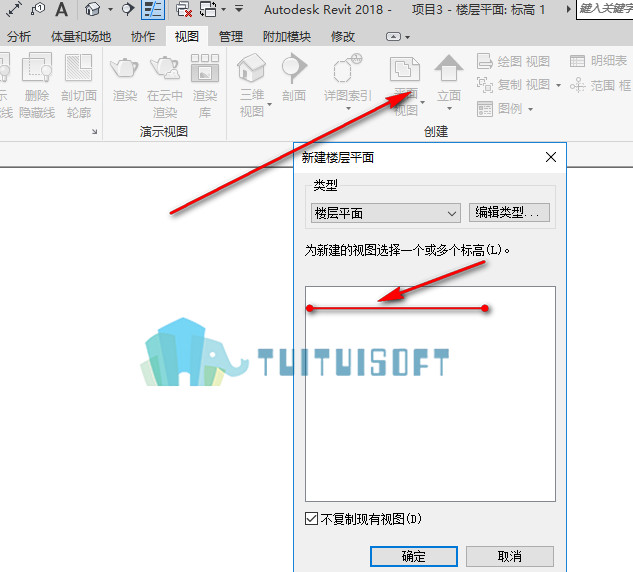Screen dimensions: 633x572
Task: Switch to the 附加模块 ribbon tab
Action: click(287, 37)
